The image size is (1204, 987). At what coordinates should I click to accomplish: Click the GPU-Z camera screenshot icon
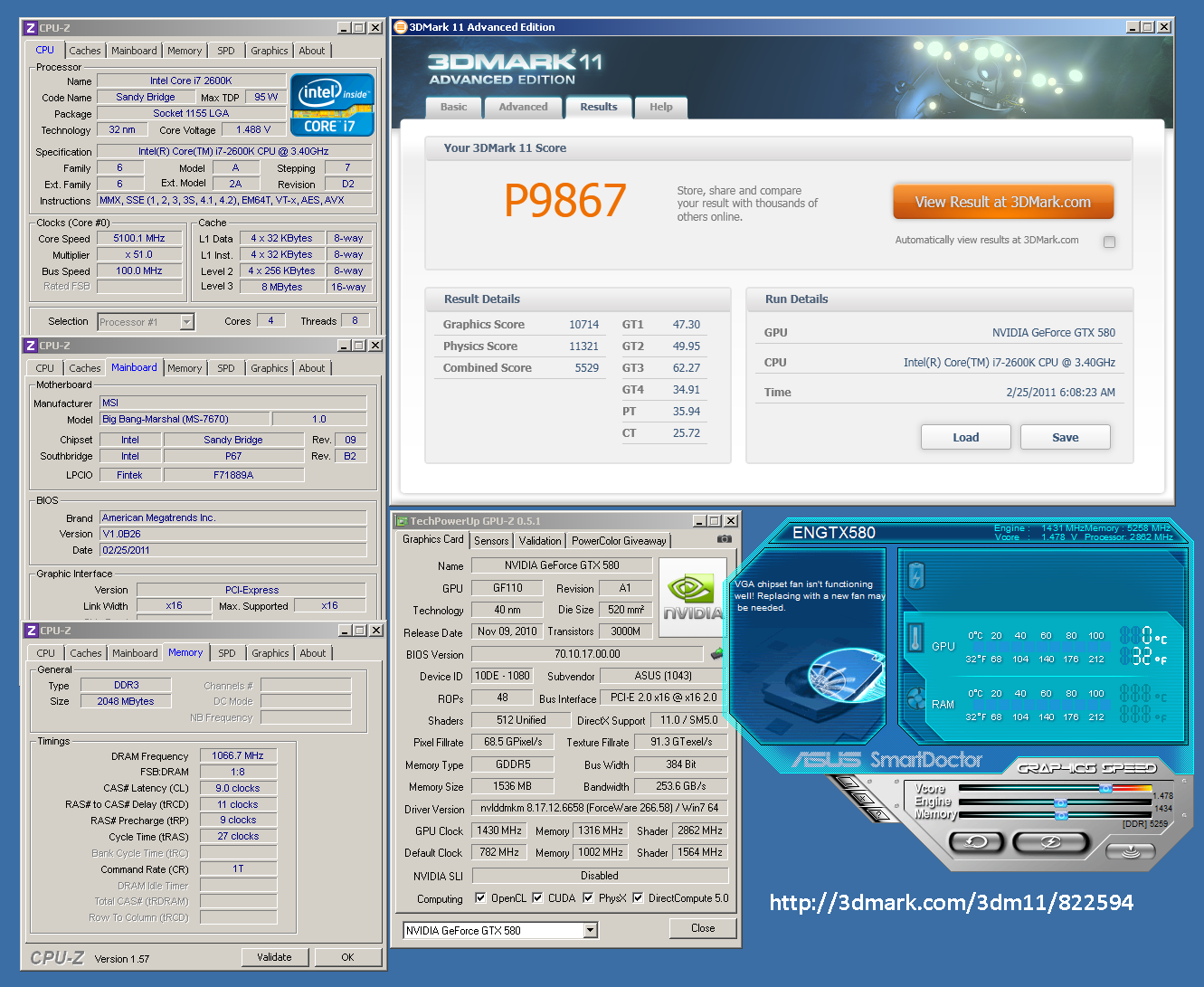click(724, 539)
